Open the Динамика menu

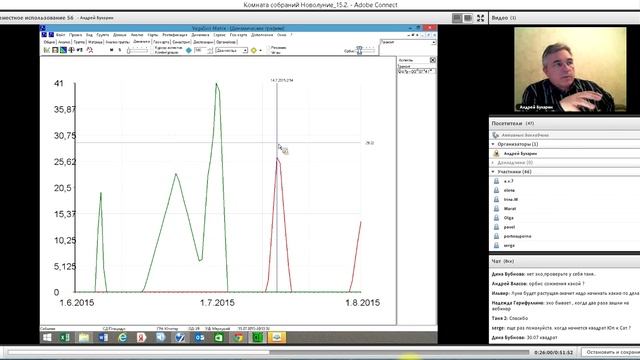tap(200, 35)
